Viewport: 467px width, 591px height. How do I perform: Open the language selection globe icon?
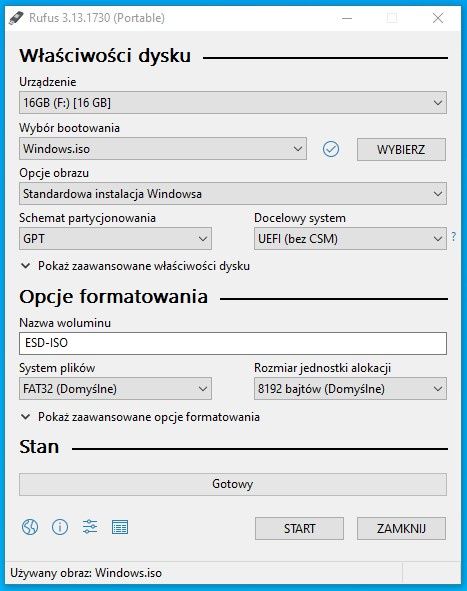tap(30, 527)
